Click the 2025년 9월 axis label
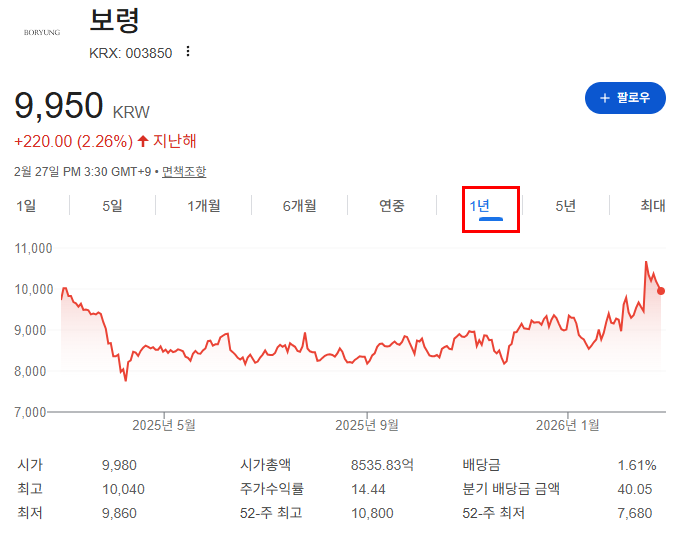674x543 pixels. tap(367, 425)
